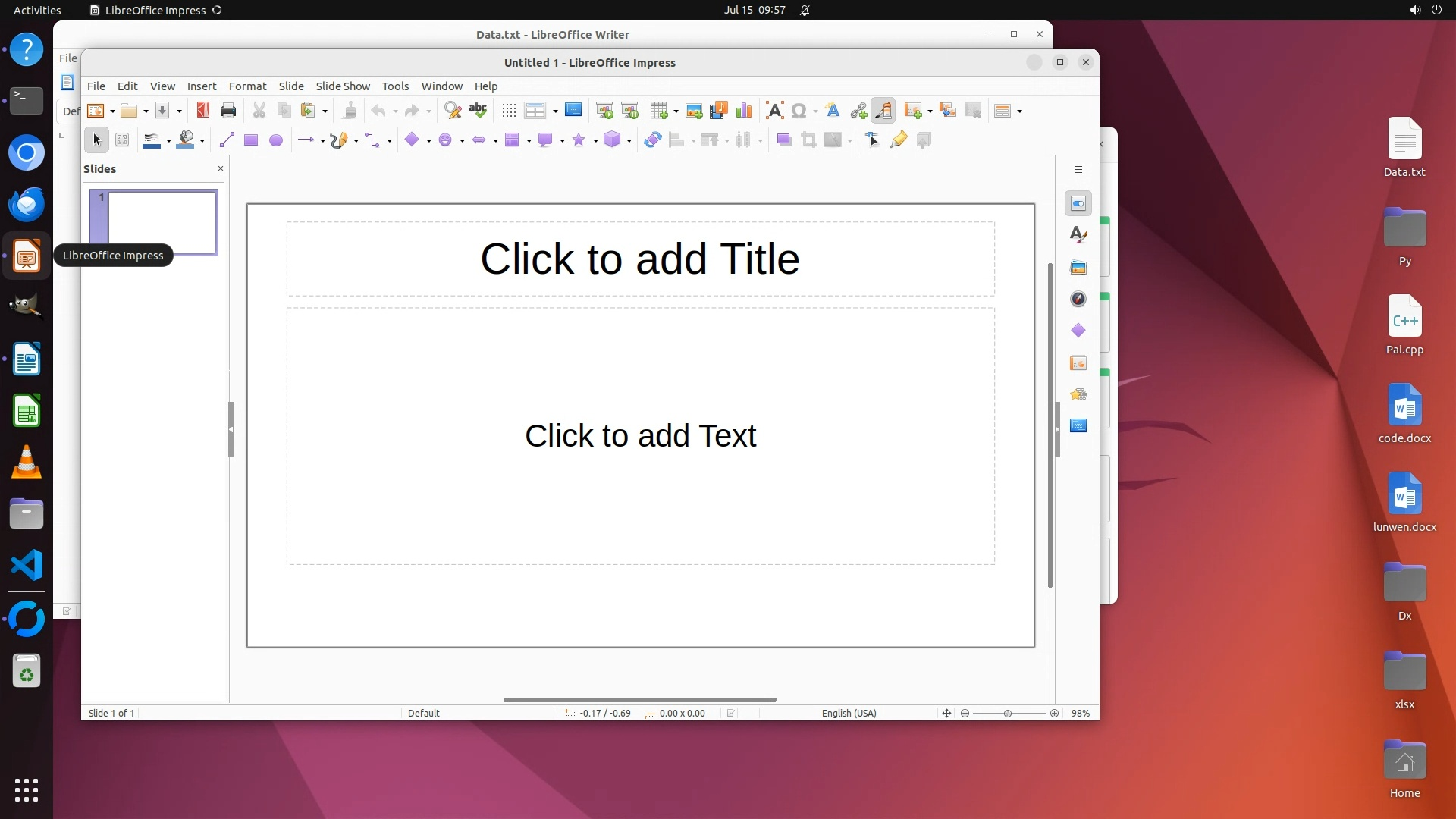1456x819 pixels.
Task: Expand the Insert Table dropdown arrow
Action: (x=676, y=111)
